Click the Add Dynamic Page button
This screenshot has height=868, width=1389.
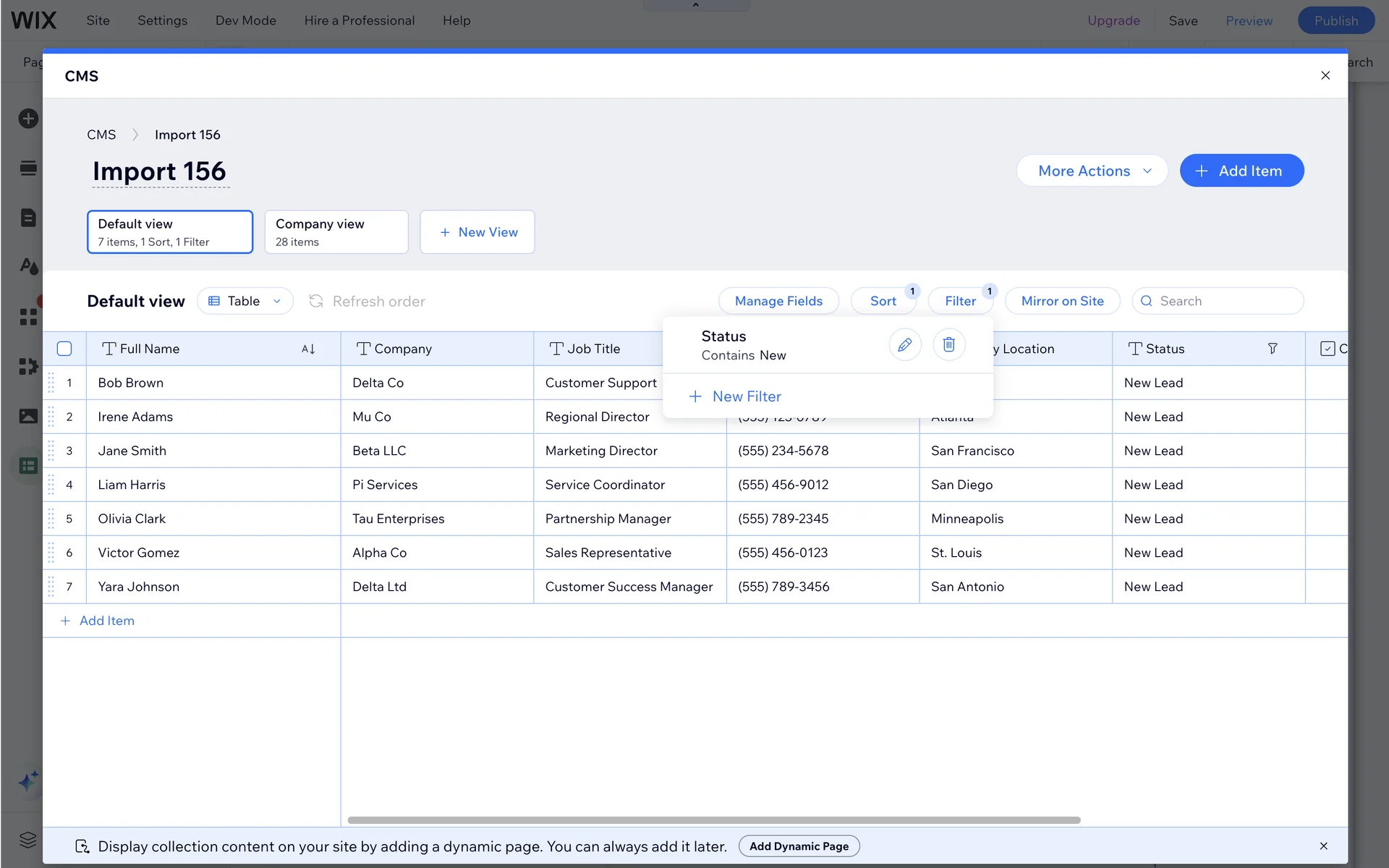click(799, 846)
